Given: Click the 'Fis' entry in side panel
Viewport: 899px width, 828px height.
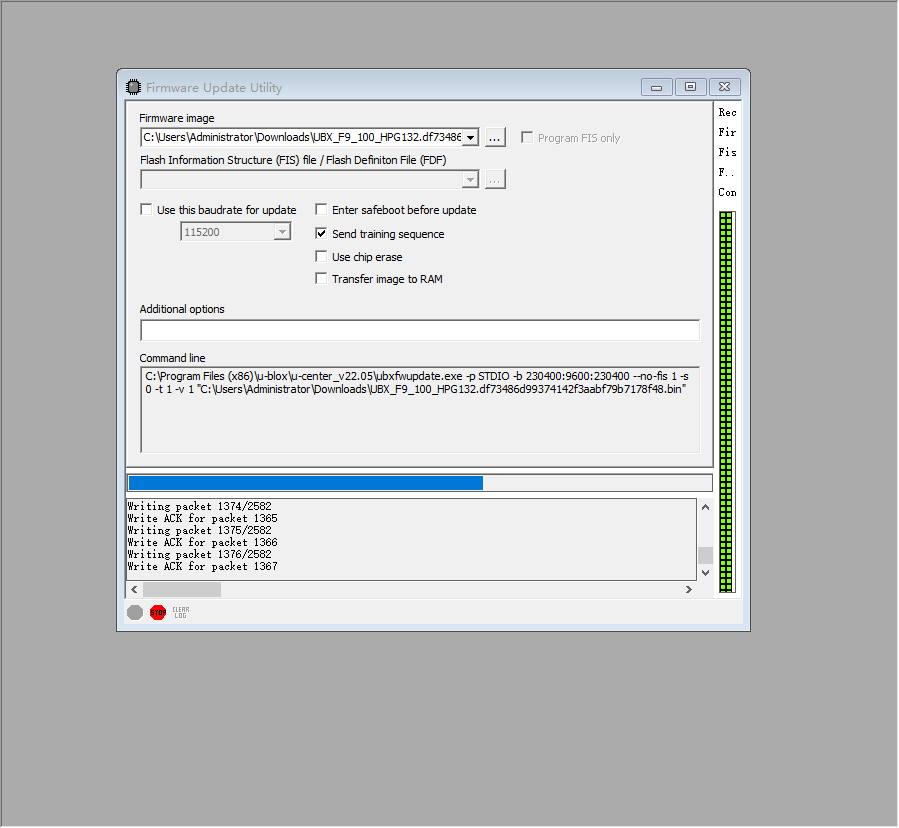Looking at the screenshot, I should point(727,153).
